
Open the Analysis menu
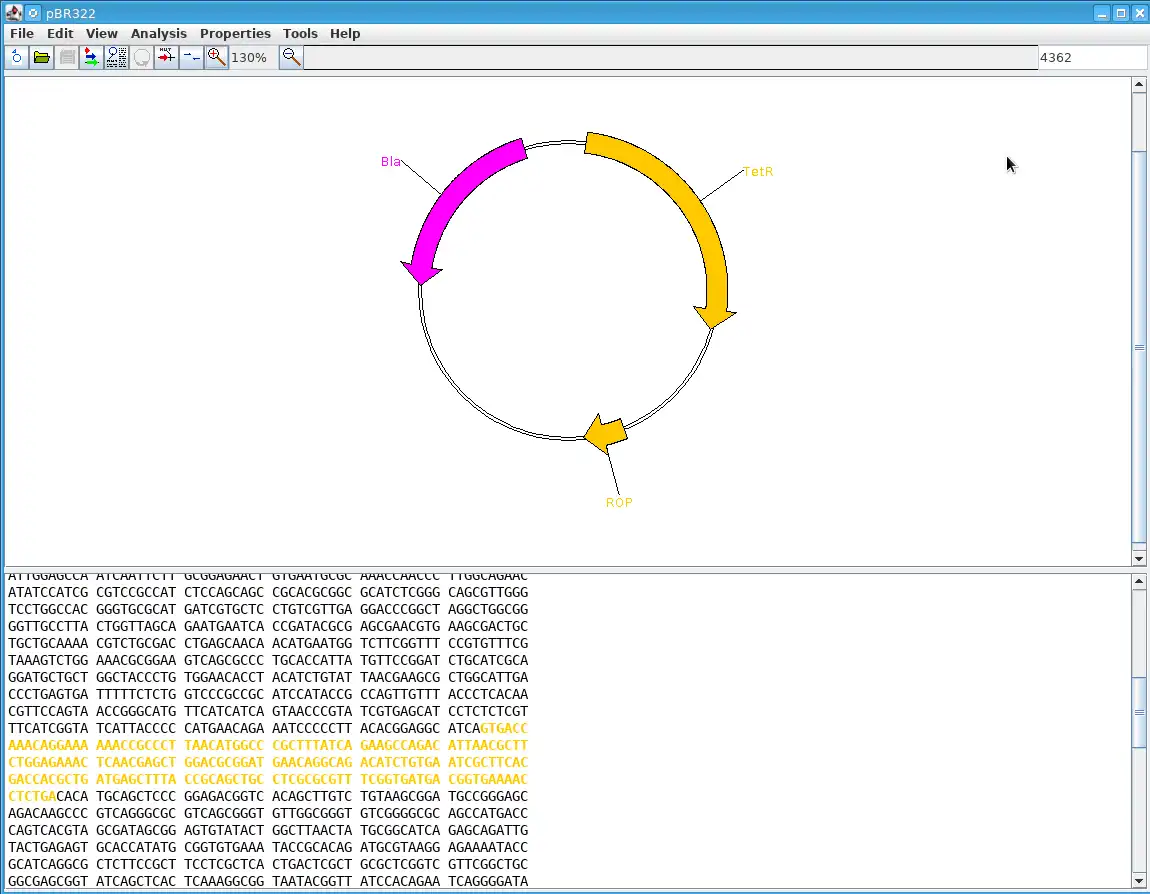[x=158, y=33]
